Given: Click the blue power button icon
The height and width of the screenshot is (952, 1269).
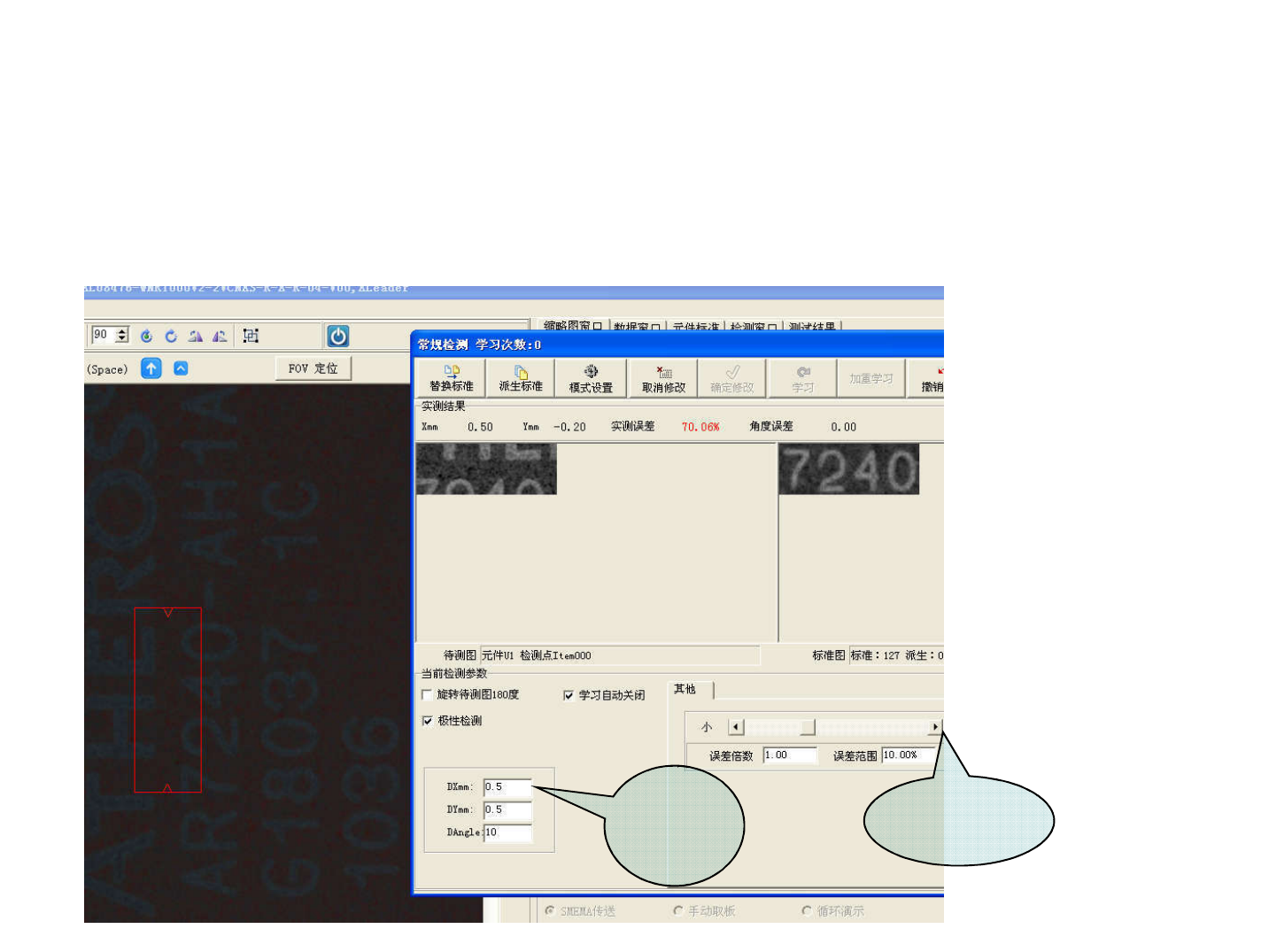Looking at the screenshot, I should click(338, 336).
